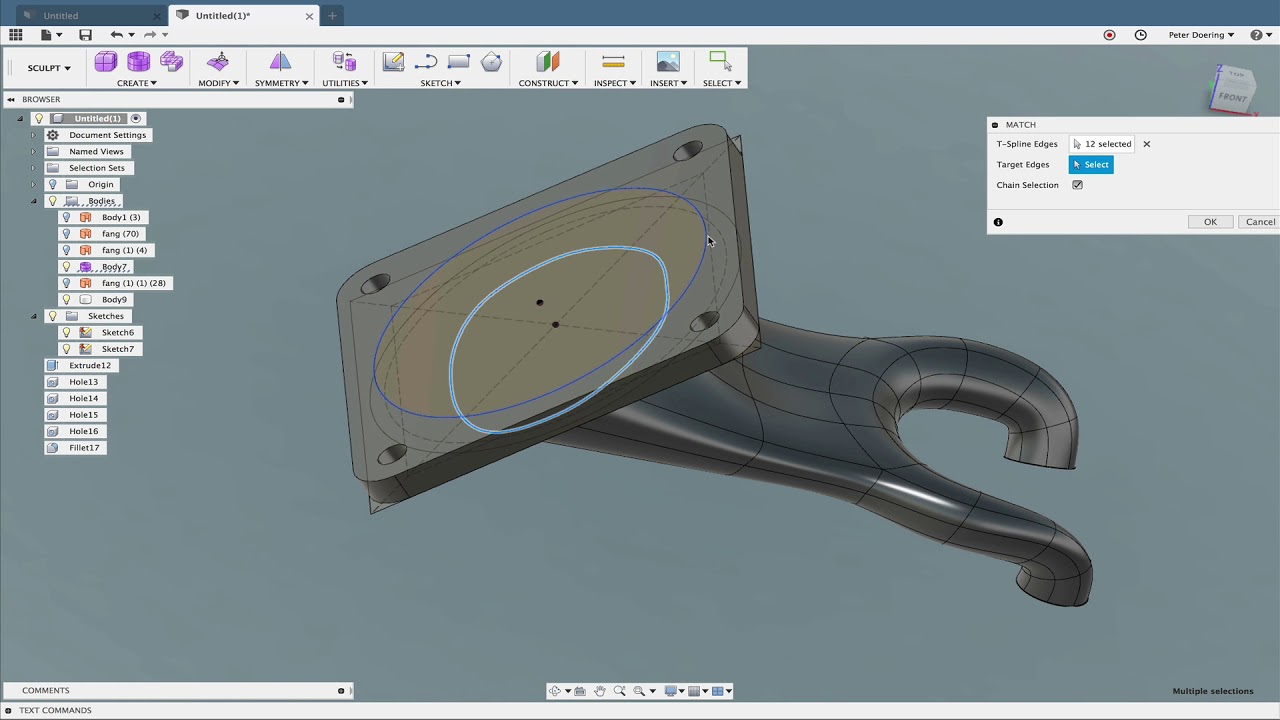Click the Measure icon above Inspect
The image size is (1280, 720).
613,62
